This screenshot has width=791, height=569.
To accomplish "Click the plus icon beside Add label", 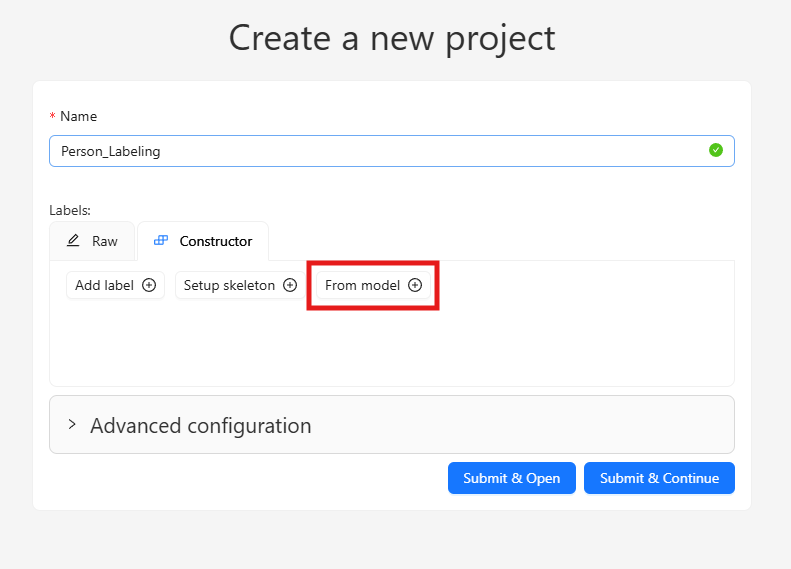I will coord(149,285).
